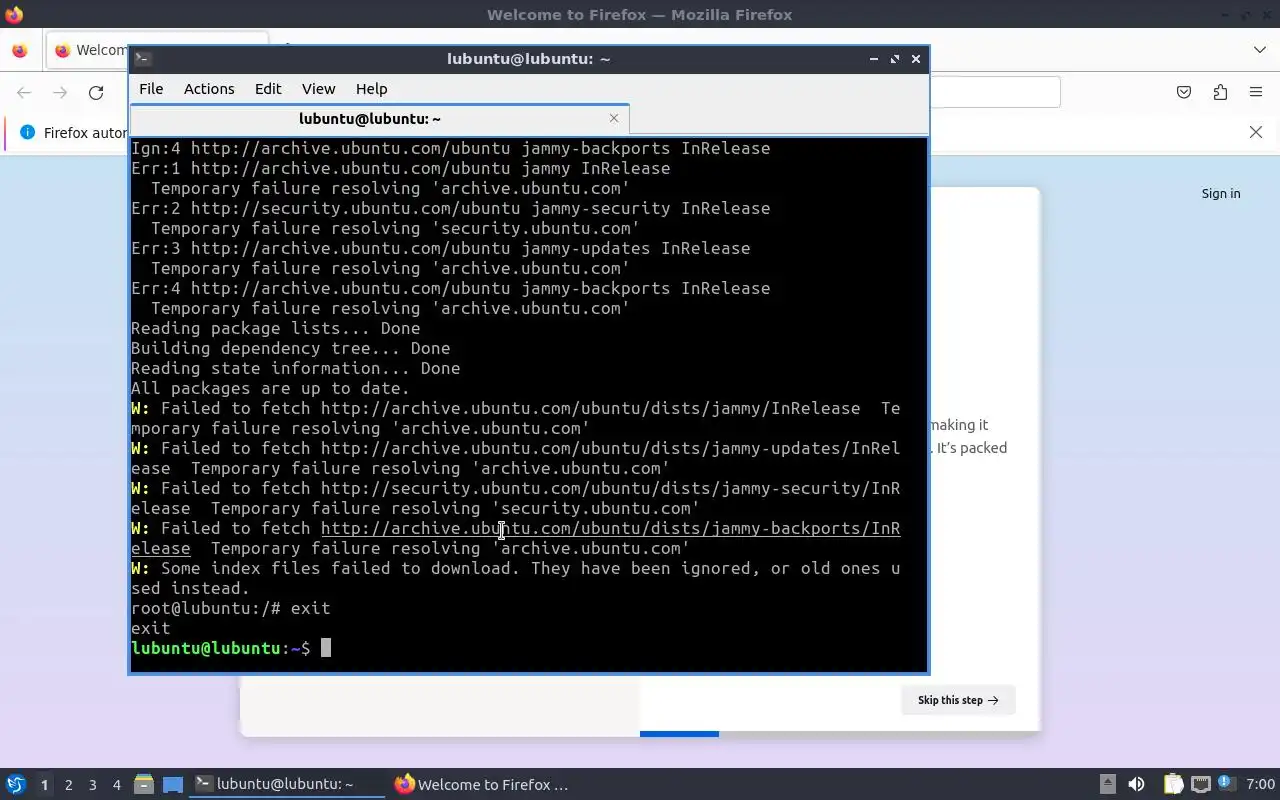The image size is (1280, 800).
Task: Open the Help menu in terminal
Action: [x=371, y=89]
